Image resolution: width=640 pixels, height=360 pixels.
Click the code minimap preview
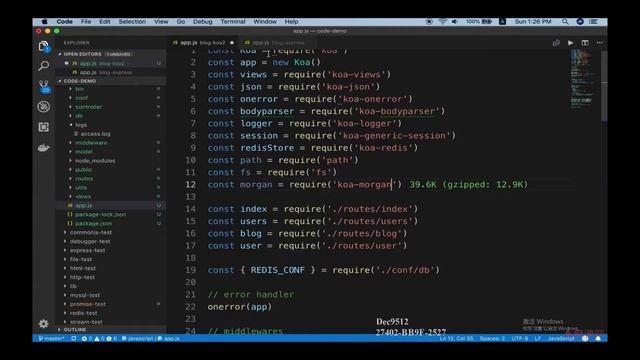pyautogui.click(x=583, y=80)
